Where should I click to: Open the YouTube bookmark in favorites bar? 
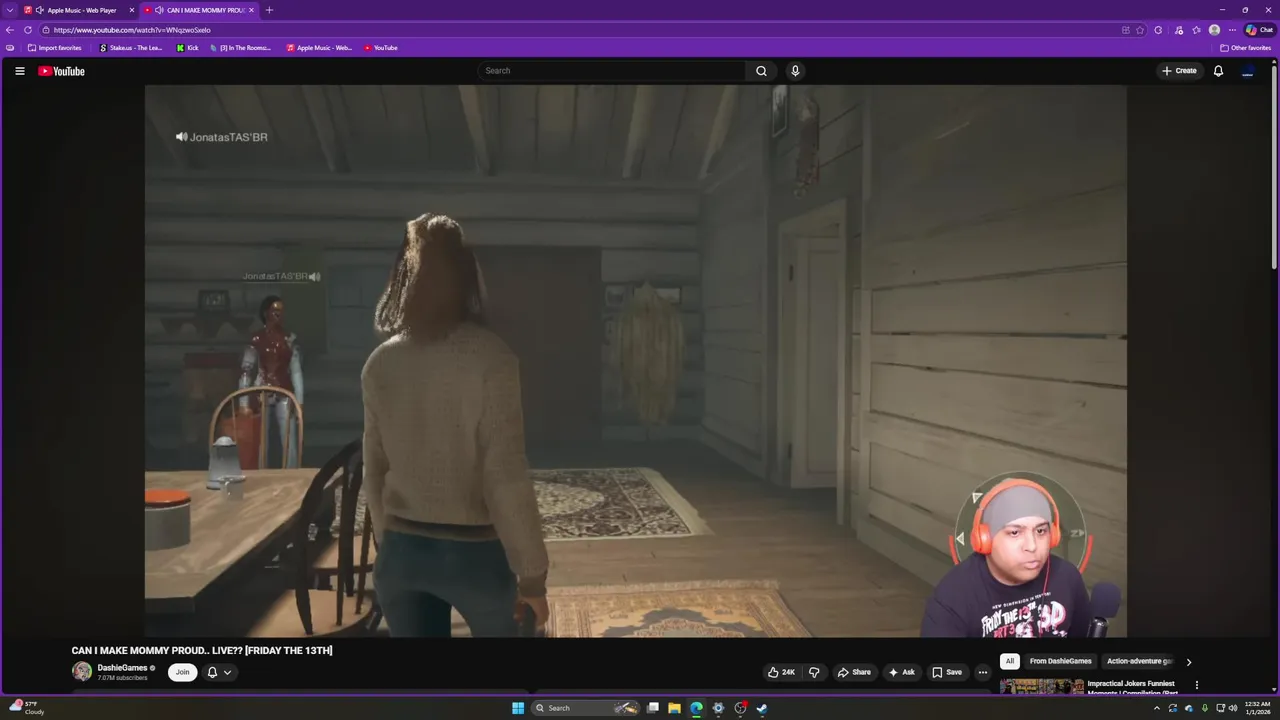[x=381, y=48]
